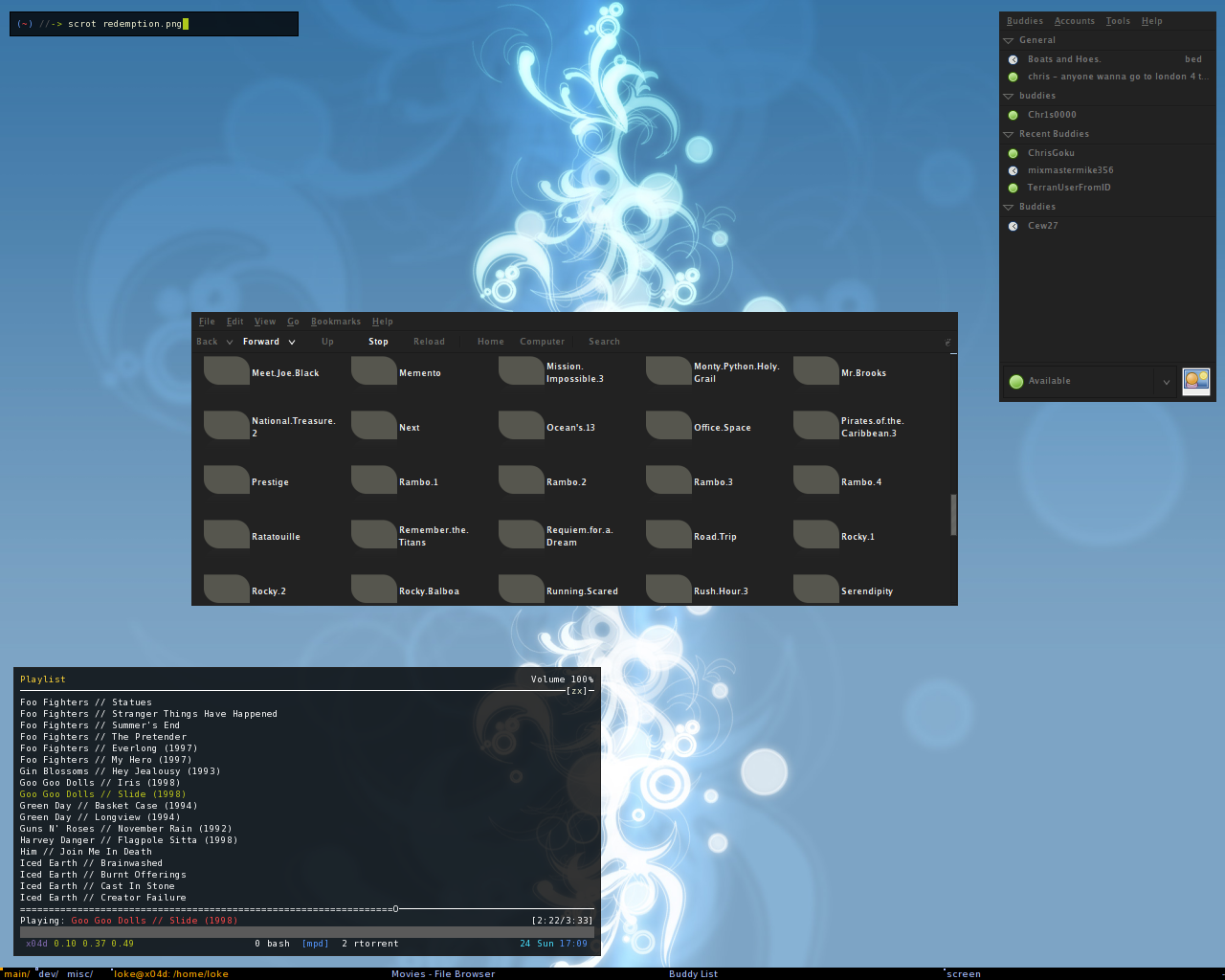Image resolution: width=1225 pixels, height=980 pixels.
Task: Open the Requiem.for.a.Dream folder icon
Action: 522,535
